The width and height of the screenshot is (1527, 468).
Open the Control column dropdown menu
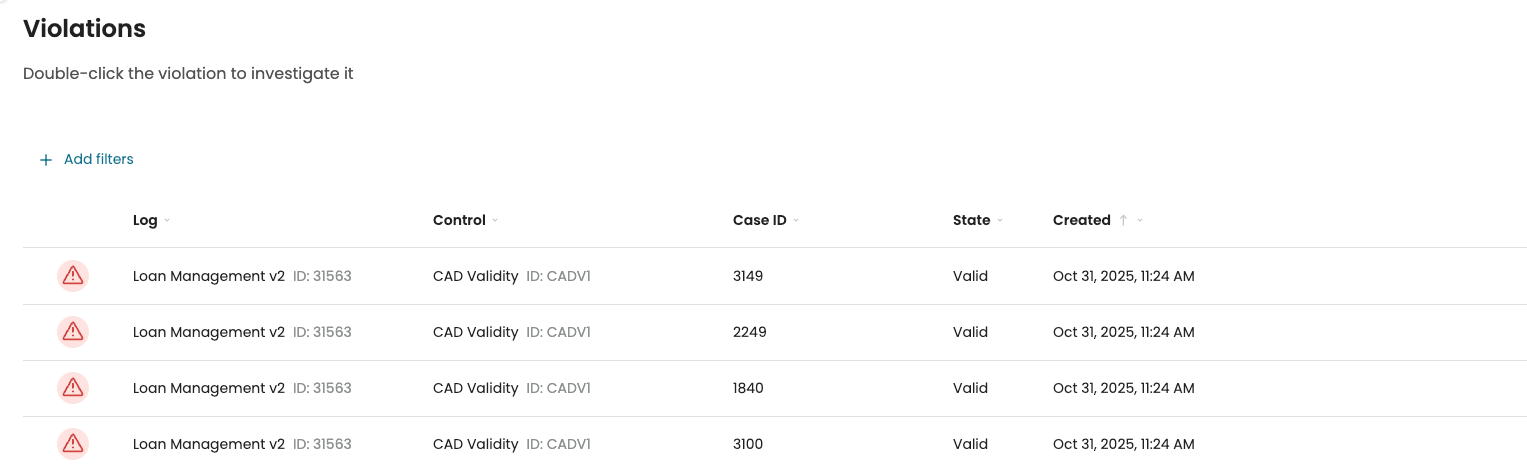click(495, 221)
